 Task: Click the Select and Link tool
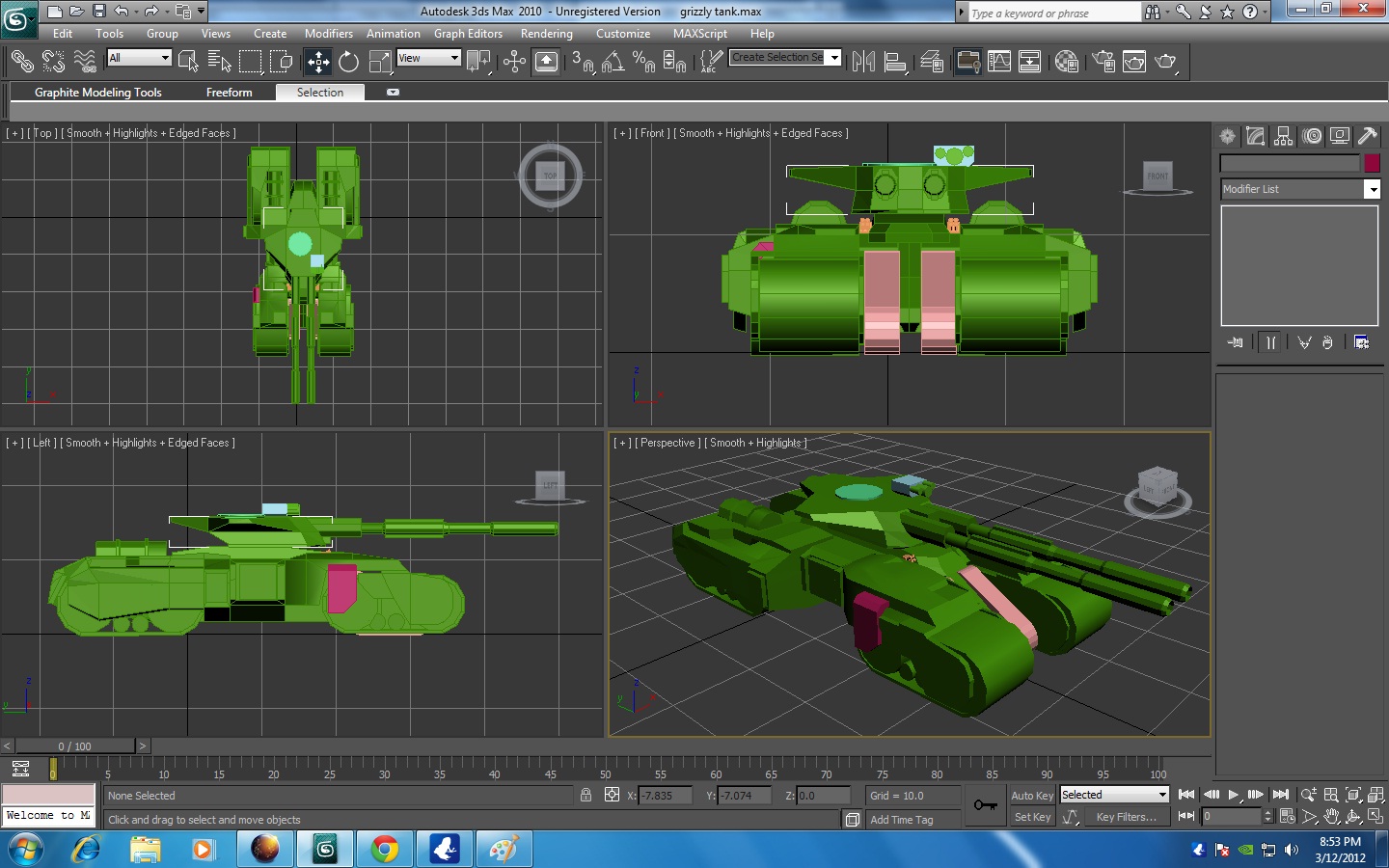point(22,62)
